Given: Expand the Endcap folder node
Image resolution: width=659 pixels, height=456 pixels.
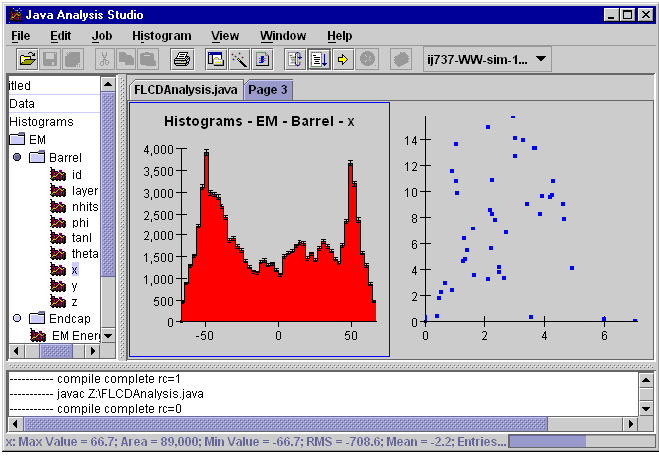Looking at the screenshot, I should (x=17, y=318).
